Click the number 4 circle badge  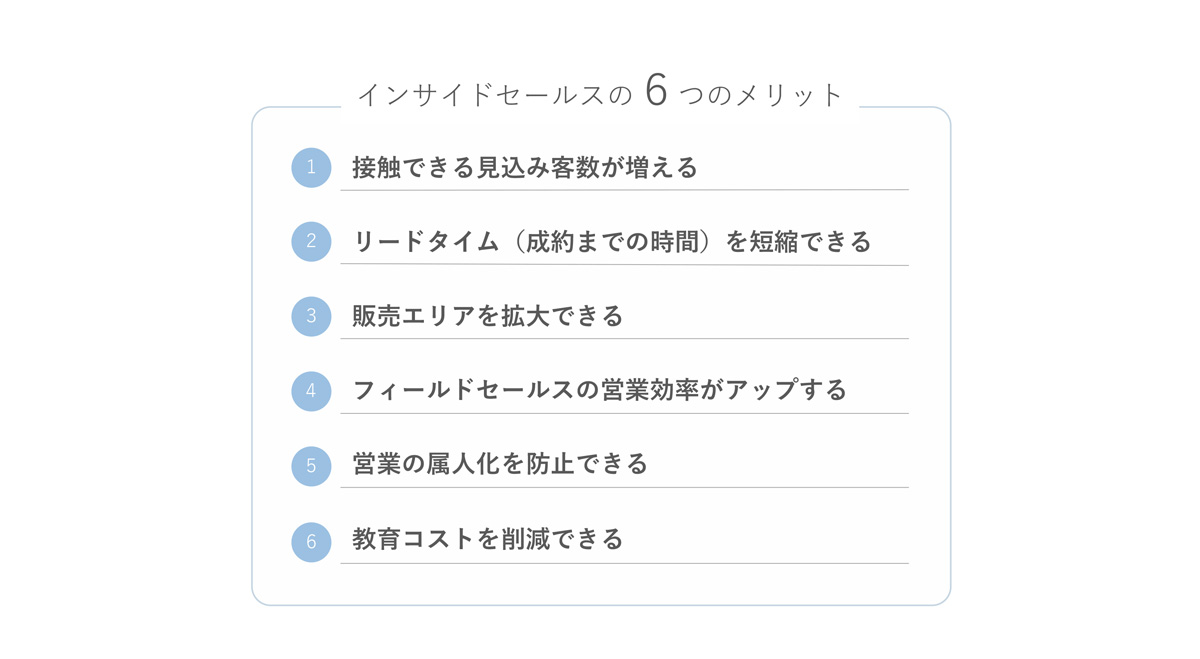click(x=311, y=391)
